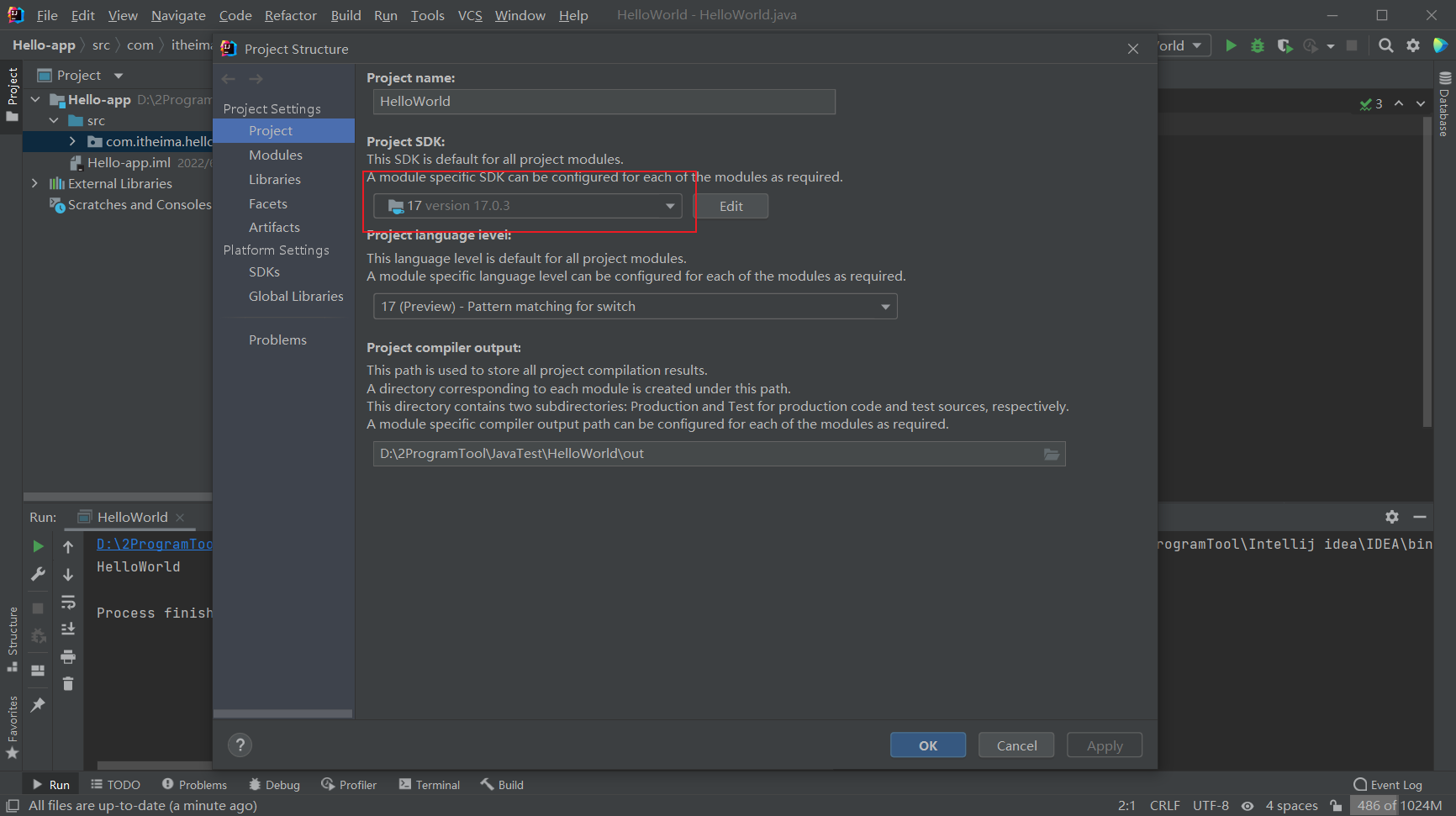The width and height of the screenshot is (1456, 816).
Task: Switch to Terminal tool window tab
Action: (430, 785)
